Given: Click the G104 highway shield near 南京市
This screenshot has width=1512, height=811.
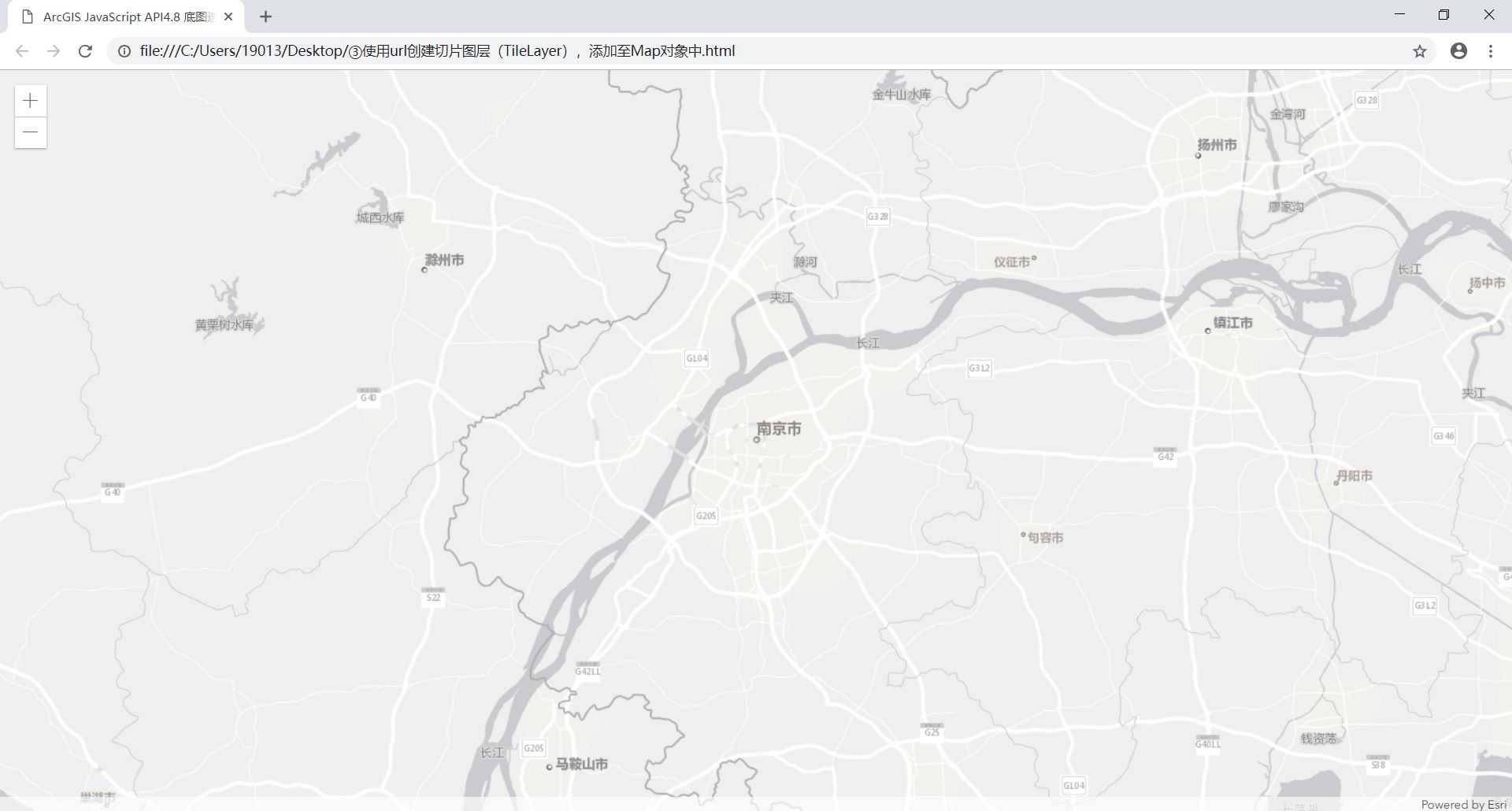Looking at the screenshot, I should tap(697, 358).
